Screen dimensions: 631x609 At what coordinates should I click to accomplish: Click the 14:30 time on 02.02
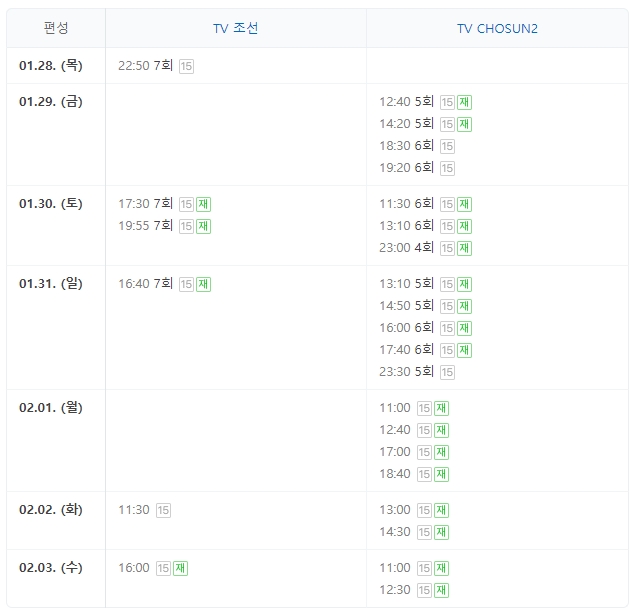coord(395,532)
